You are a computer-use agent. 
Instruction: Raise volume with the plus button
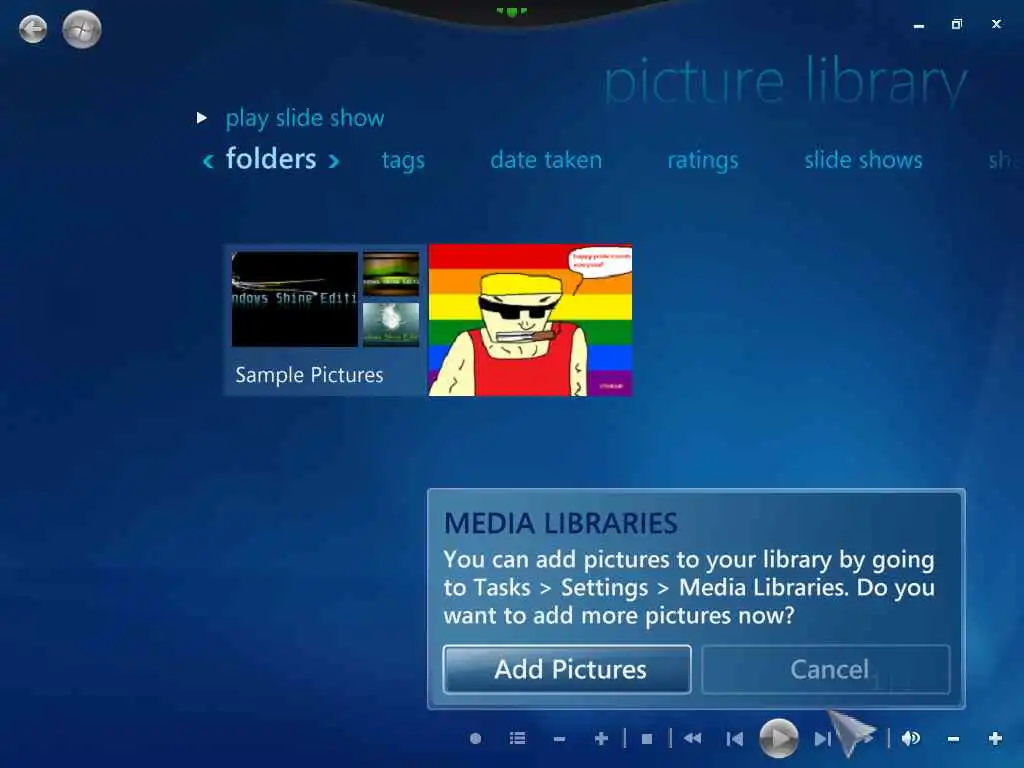(x=995, y=739)
